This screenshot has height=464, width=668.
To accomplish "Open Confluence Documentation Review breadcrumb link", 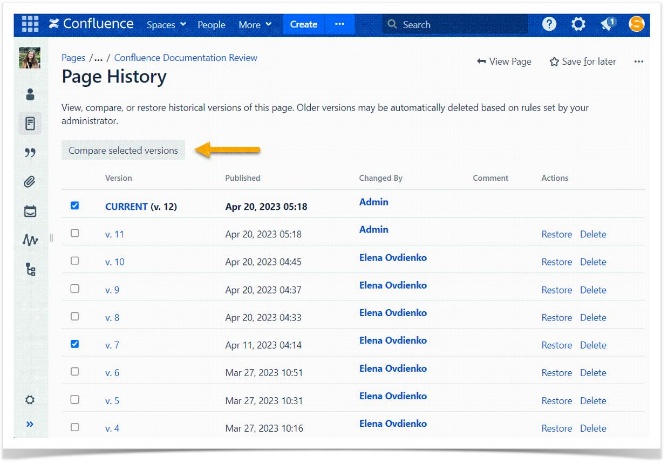I will pyautogui.click(x=186, y=58).
